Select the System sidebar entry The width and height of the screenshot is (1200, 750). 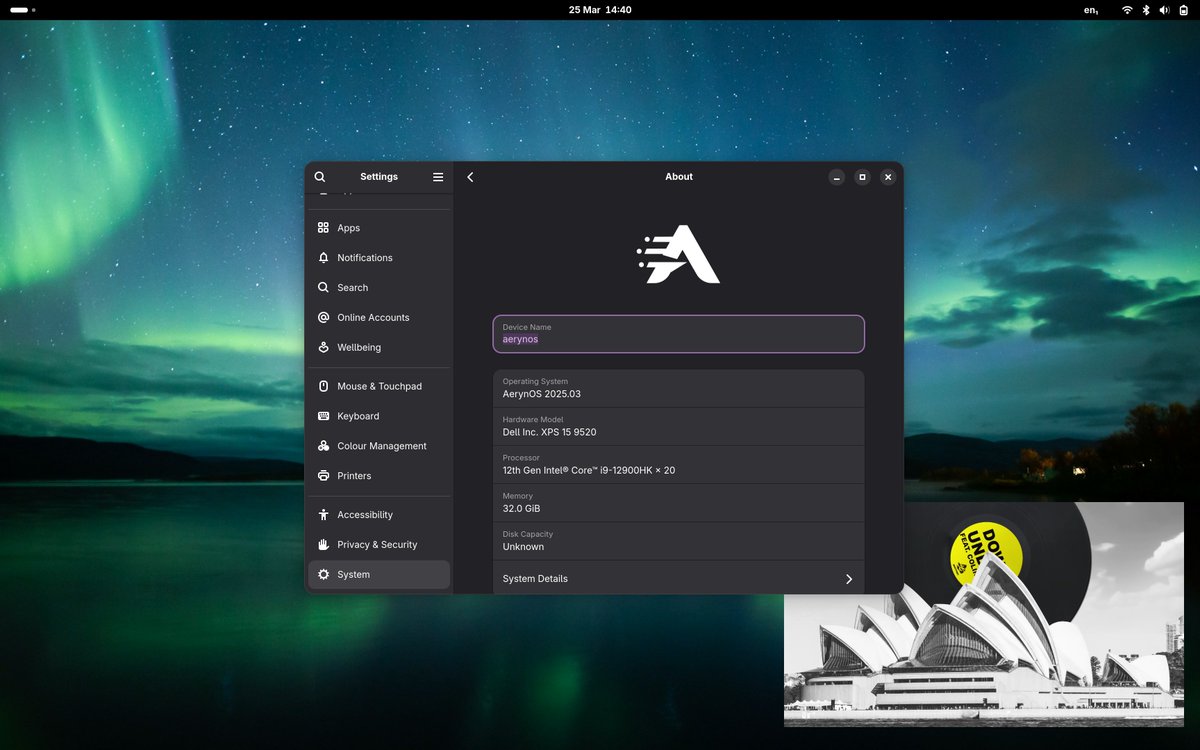379,574
